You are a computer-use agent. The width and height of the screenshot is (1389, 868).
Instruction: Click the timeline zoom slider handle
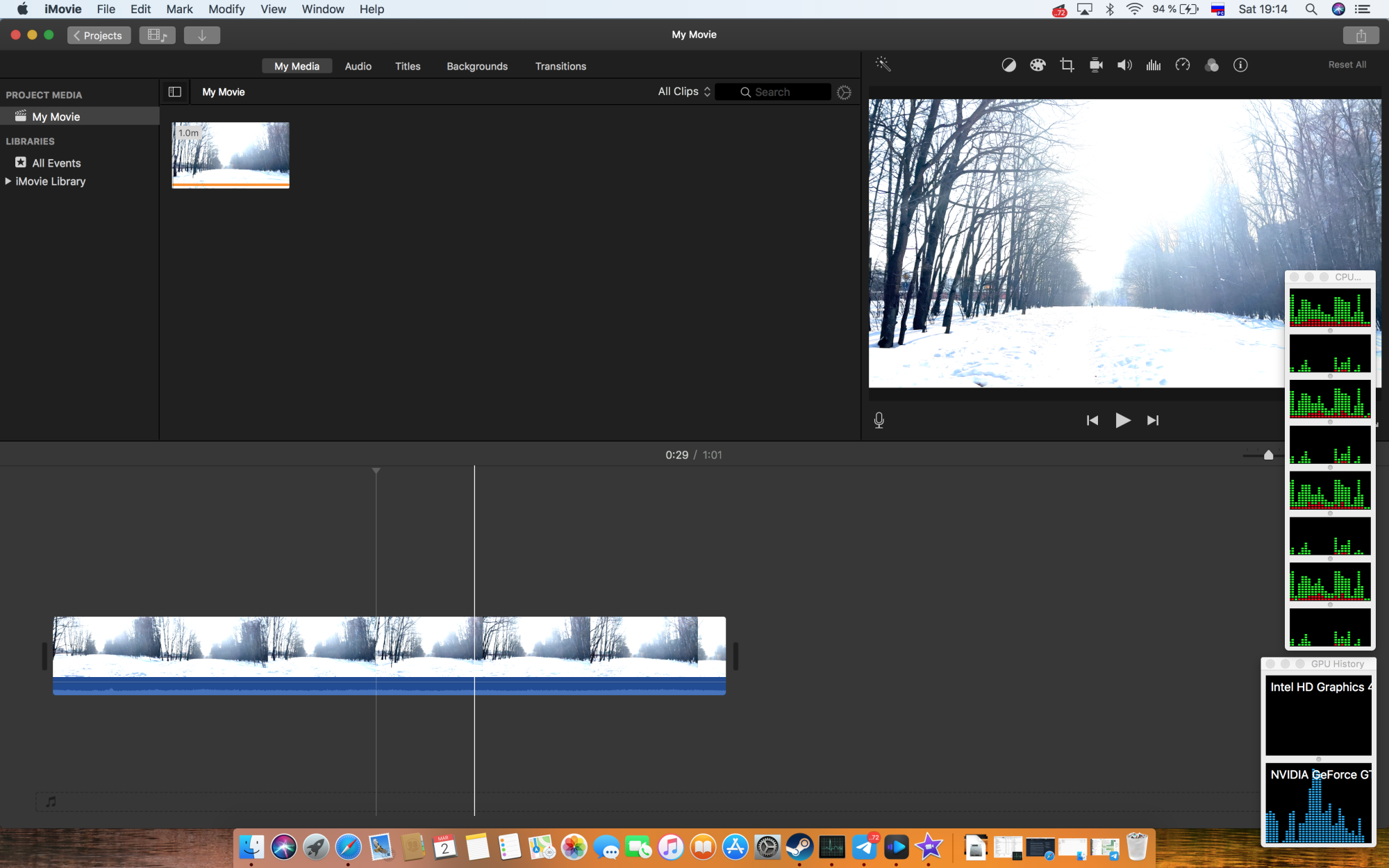click(x=1268, y=455)
